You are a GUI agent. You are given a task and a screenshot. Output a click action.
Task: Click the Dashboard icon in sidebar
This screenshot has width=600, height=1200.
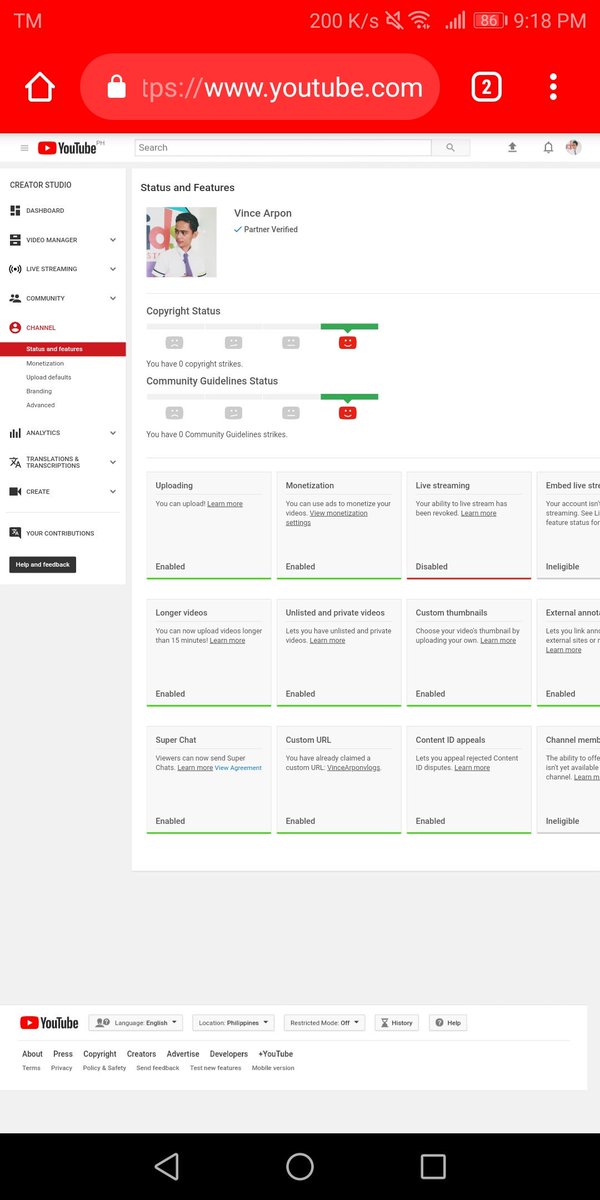pos(15,211)
